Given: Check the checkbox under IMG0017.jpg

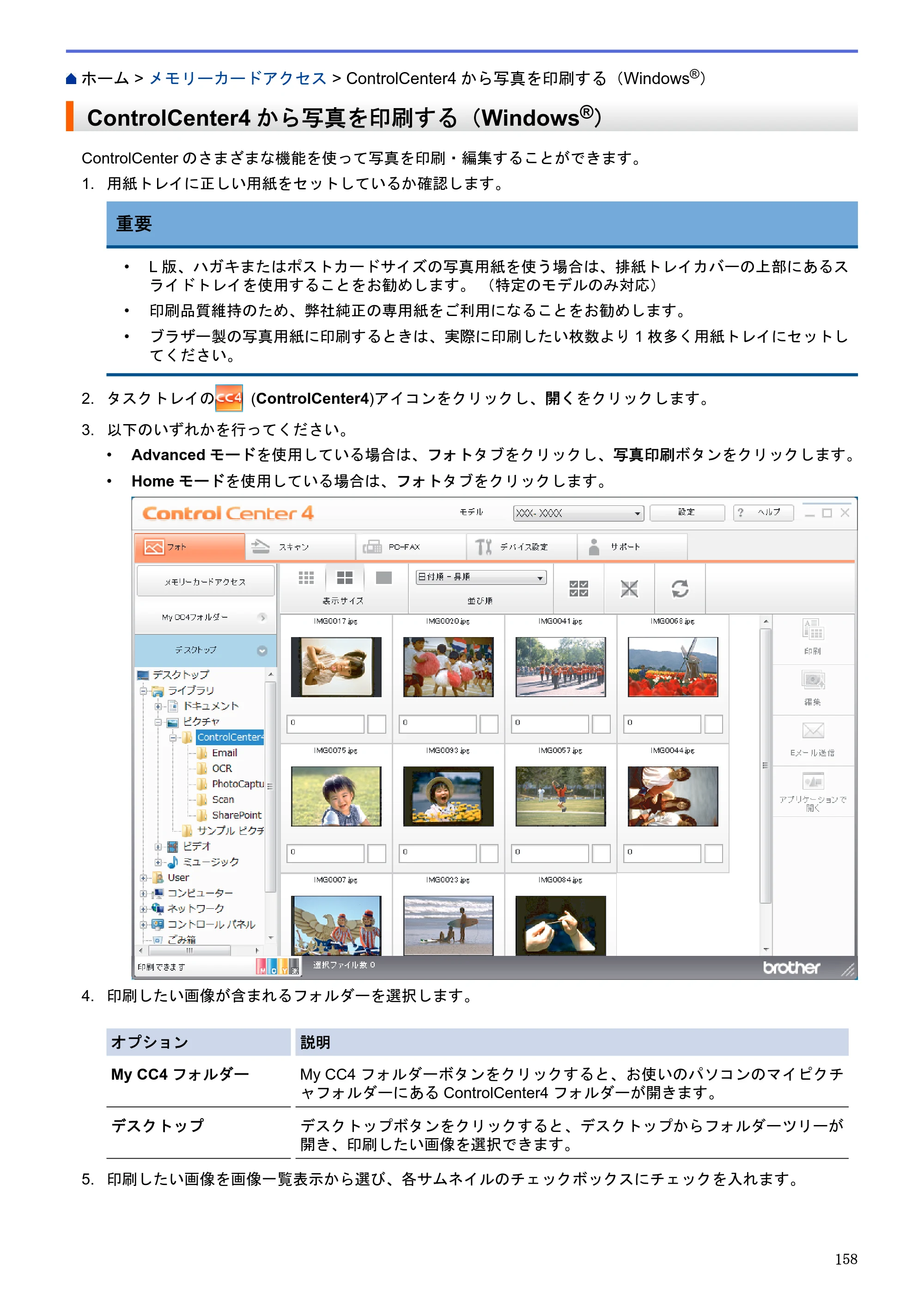Looking at the screenshot, I should click(x=377, y=724).
